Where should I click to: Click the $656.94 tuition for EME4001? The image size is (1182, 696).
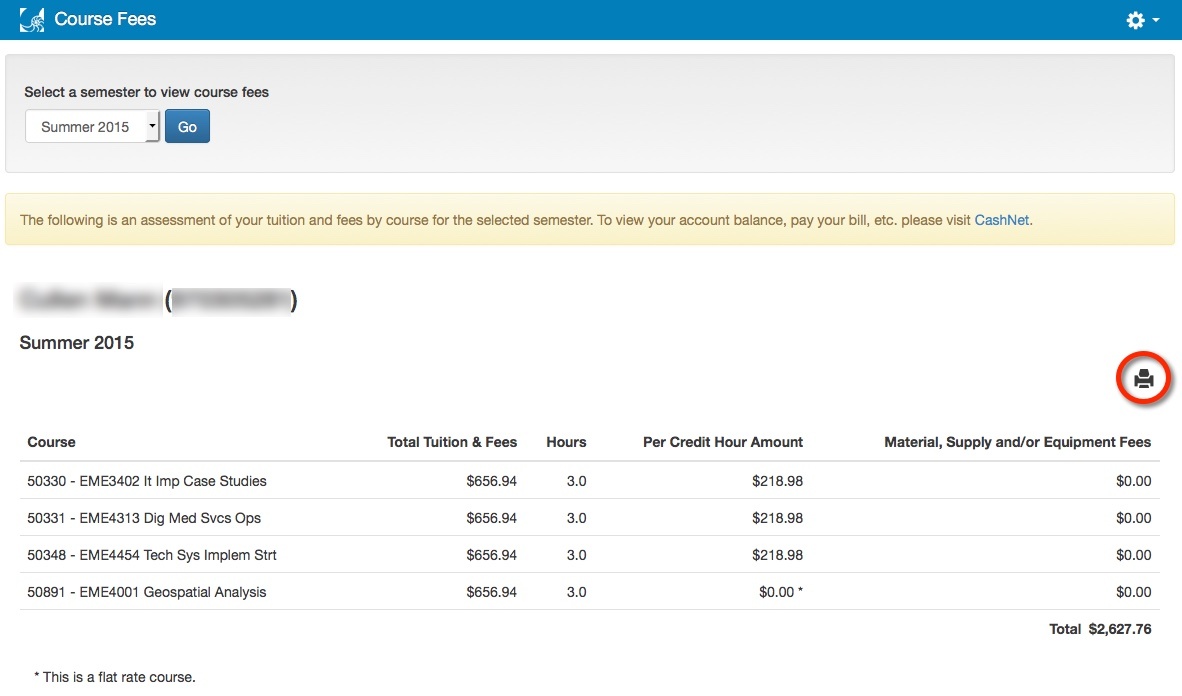click(491, 592)
